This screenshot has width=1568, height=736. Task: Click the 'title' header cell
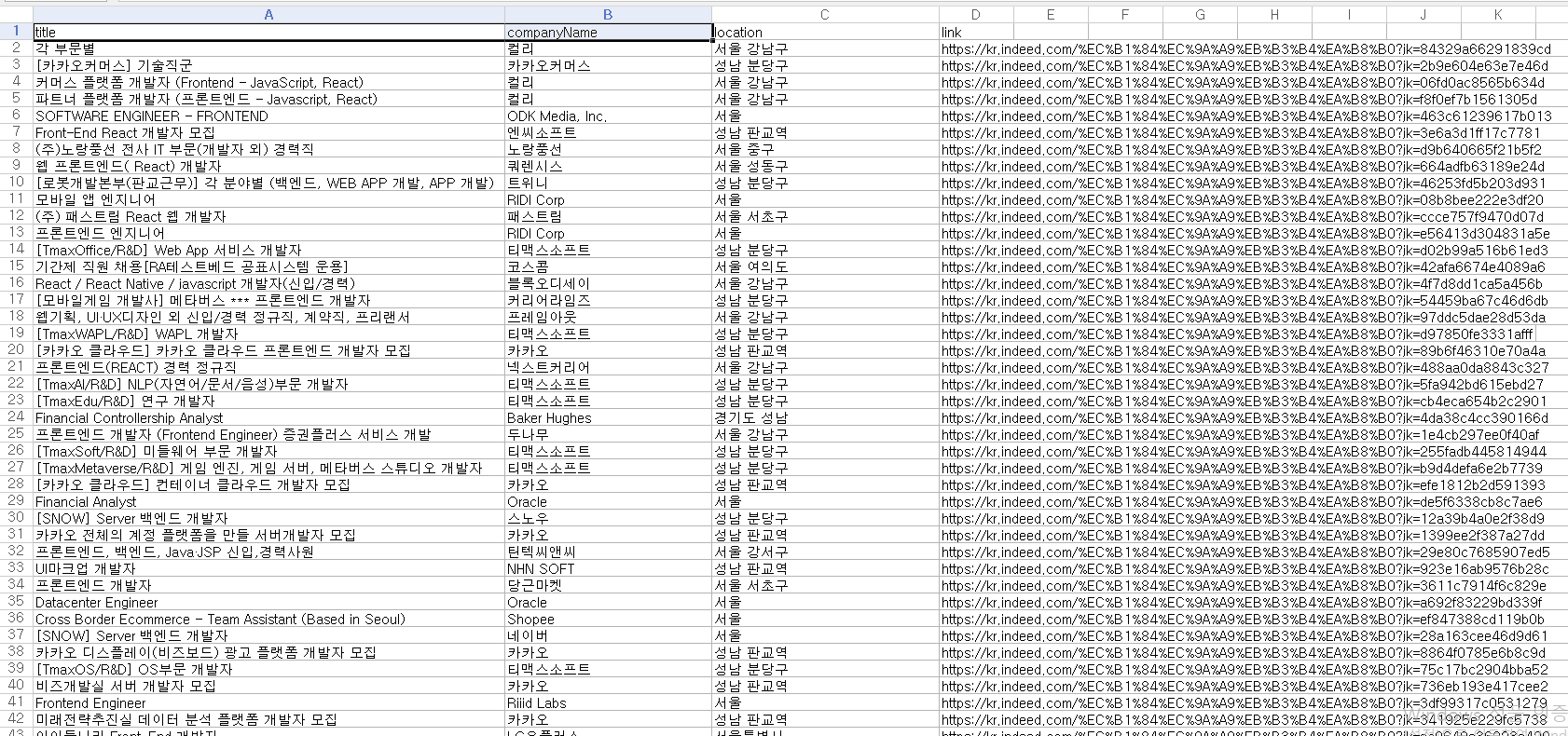268,32
